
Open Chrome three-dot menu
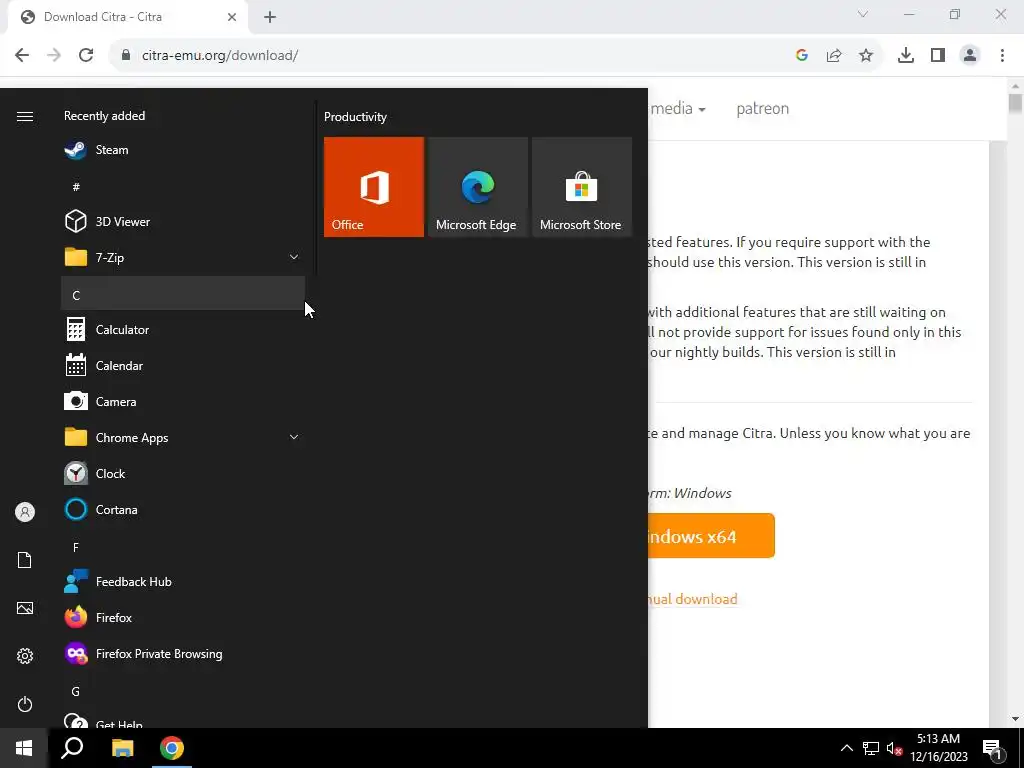click(x=1002, y=56)
